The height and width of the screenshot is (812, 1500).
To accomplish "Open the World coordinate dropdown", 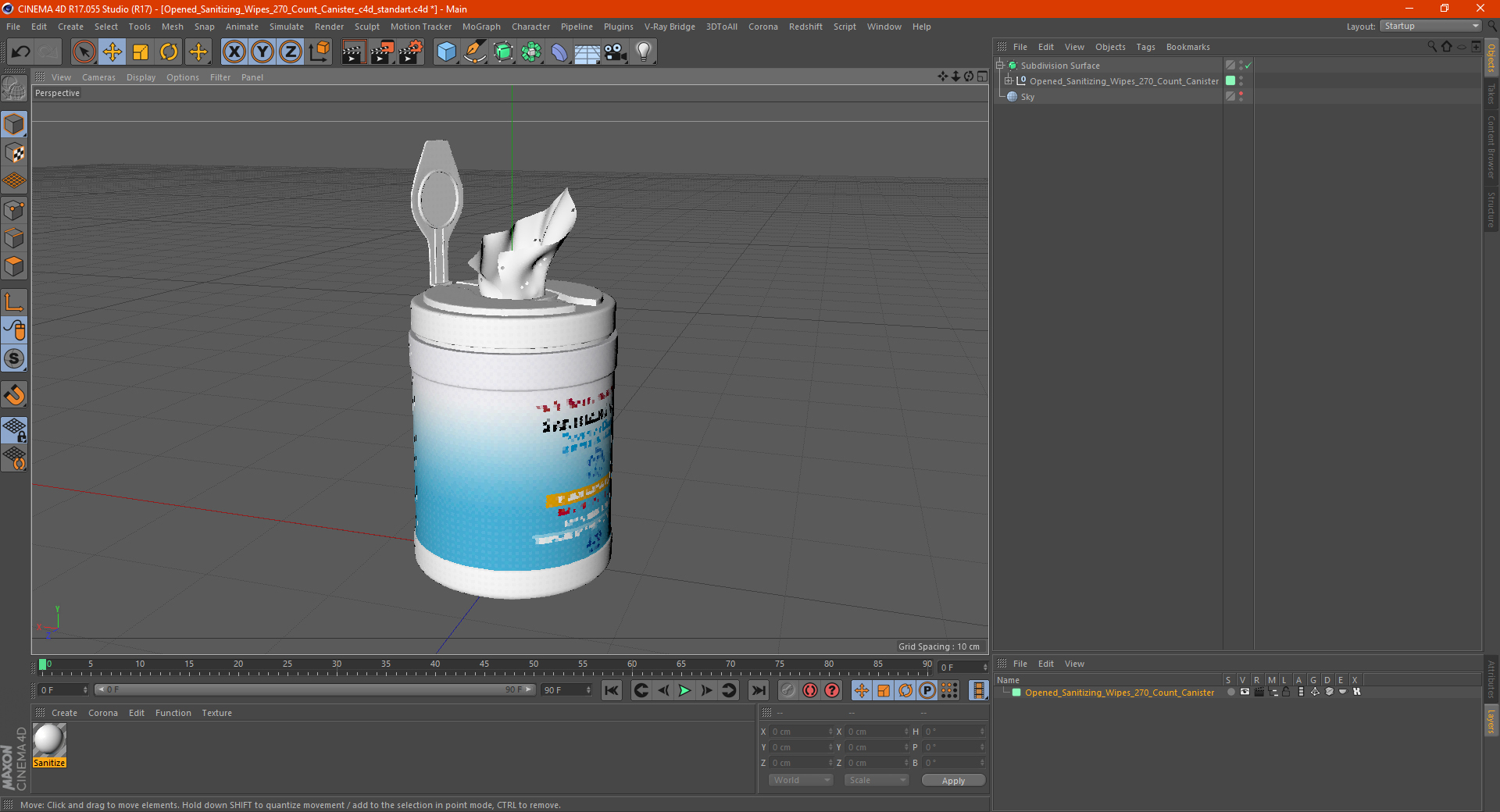I will coord(801,780).
